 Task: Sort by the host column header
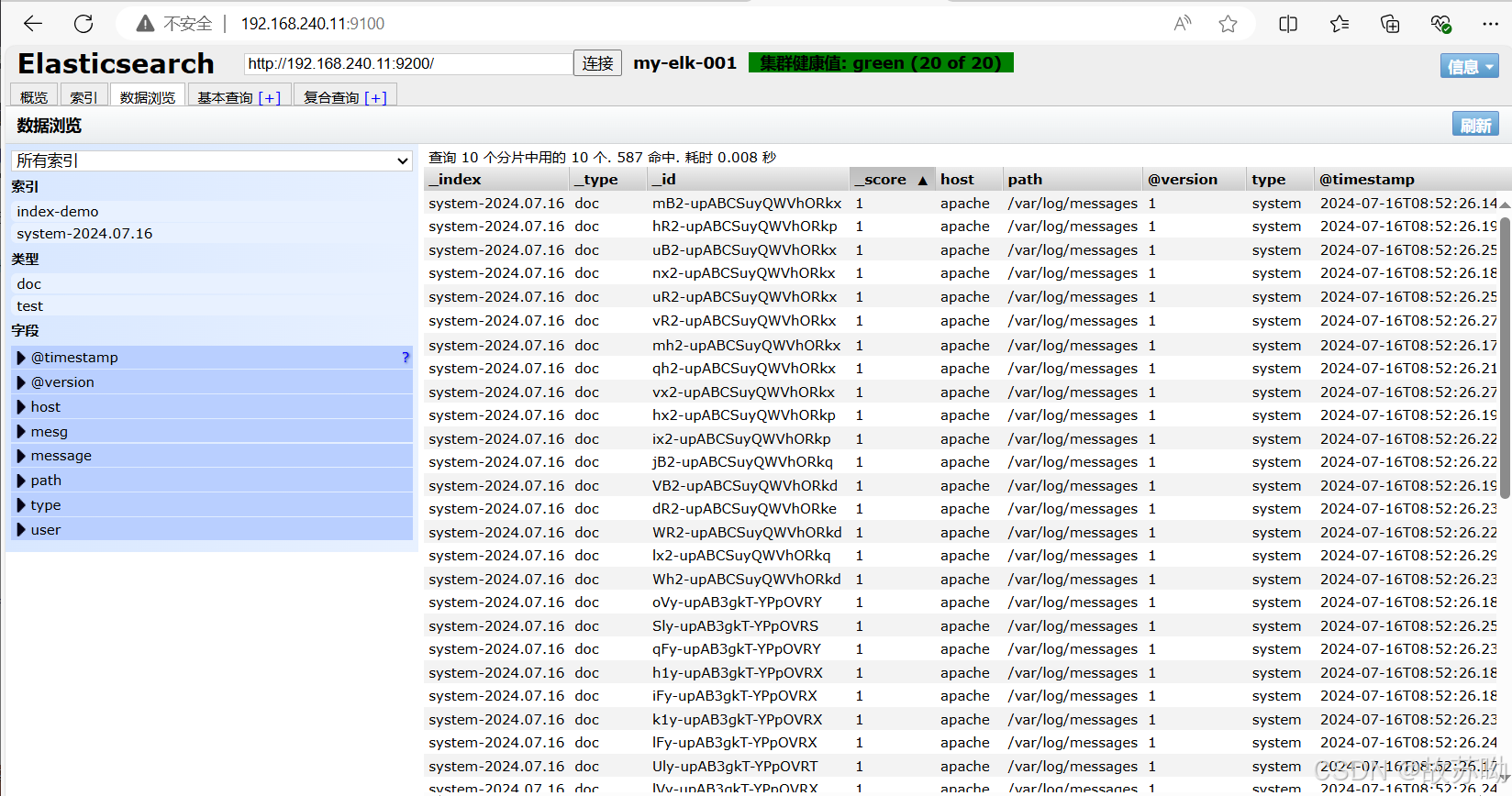point(969,180)
